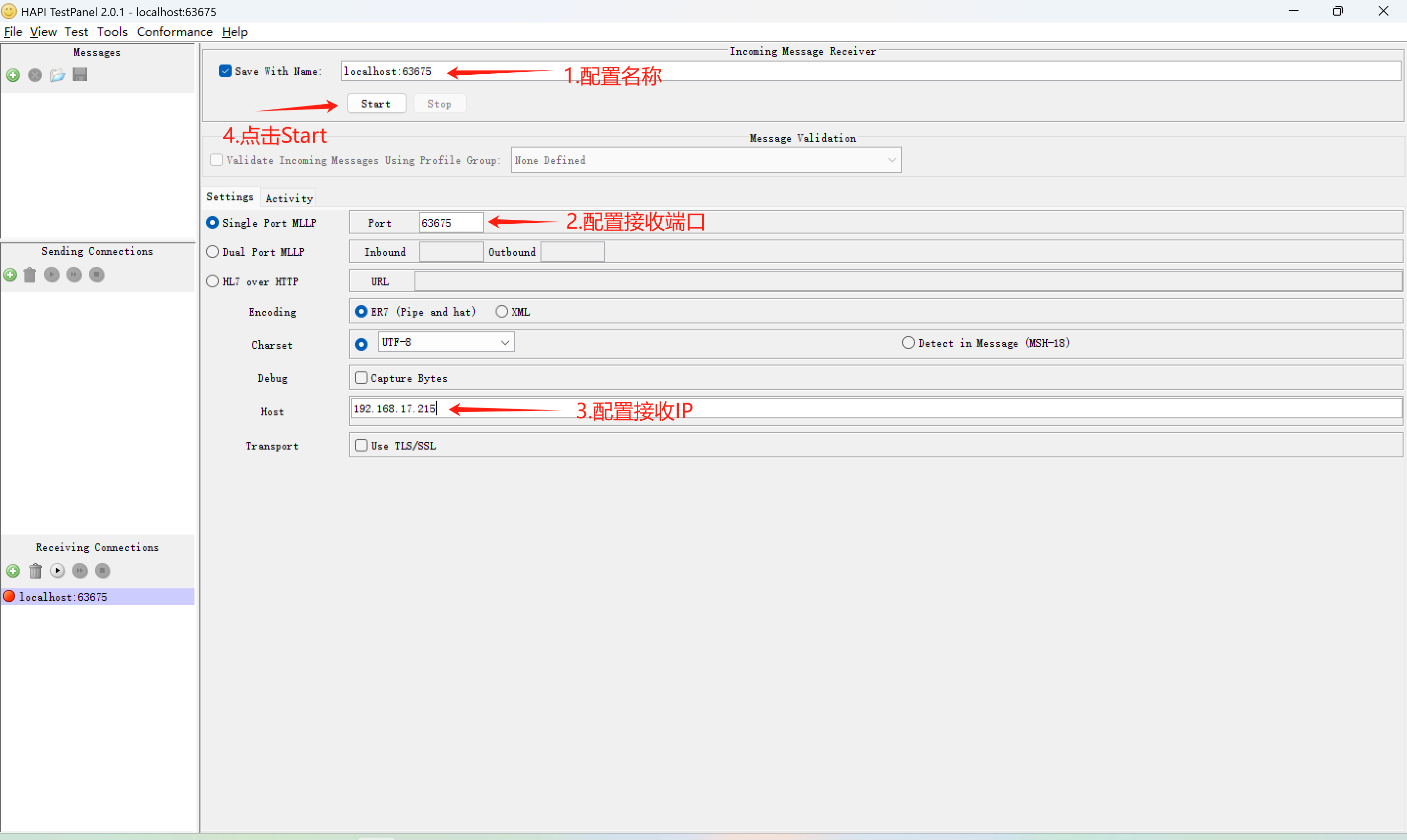
Task: Delete receiving connection with trash icon
Action: [36, 571]
